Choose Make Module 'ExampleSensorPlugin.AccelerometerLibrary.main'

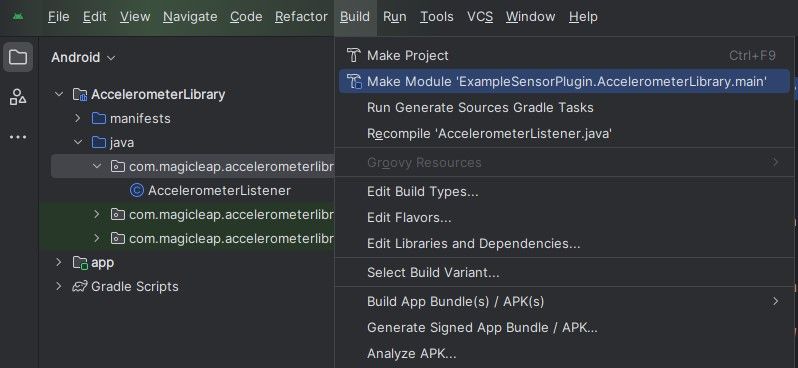(564, 81)
